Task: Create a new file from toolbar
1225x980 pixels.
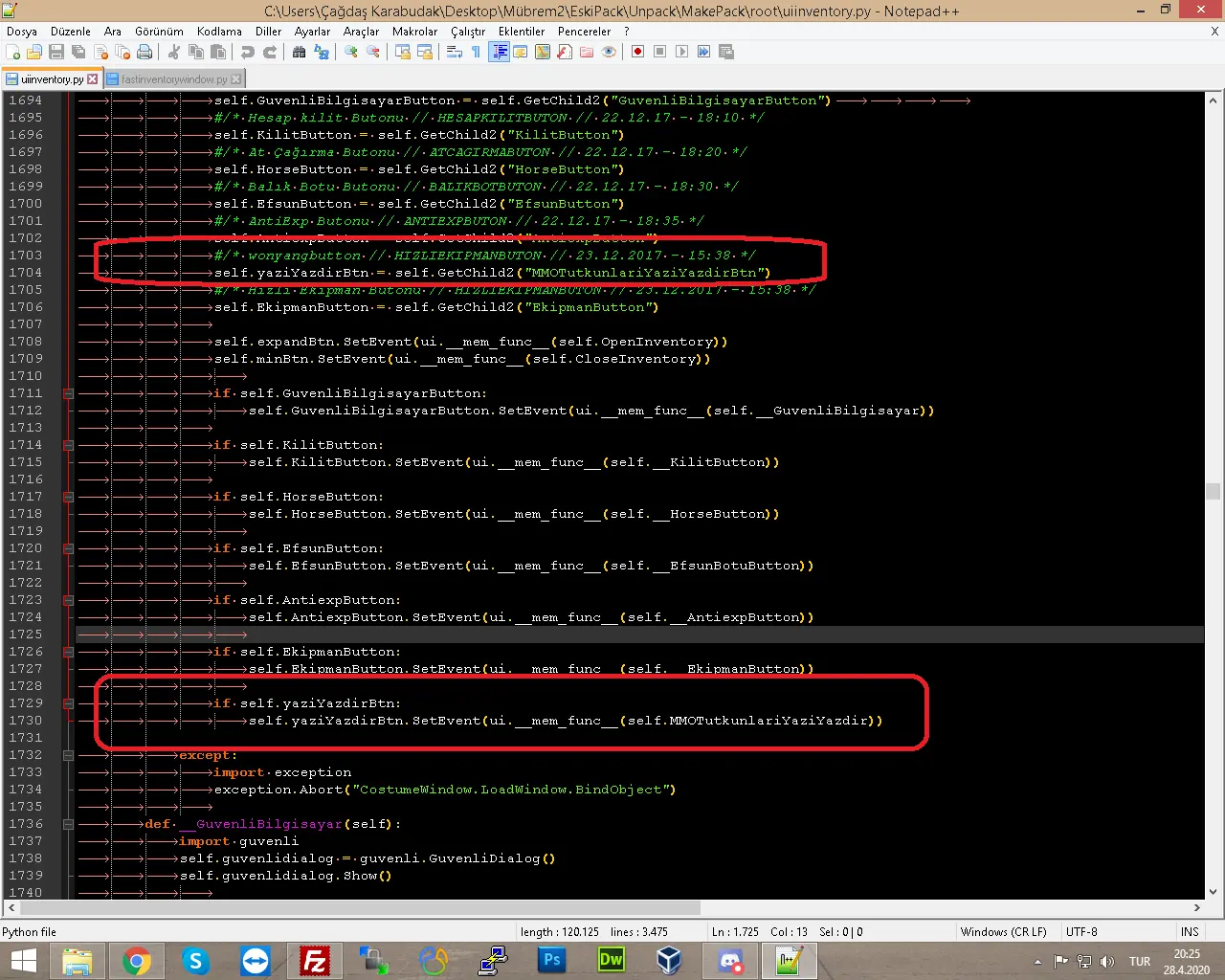Action: click(x=13, y=52)
